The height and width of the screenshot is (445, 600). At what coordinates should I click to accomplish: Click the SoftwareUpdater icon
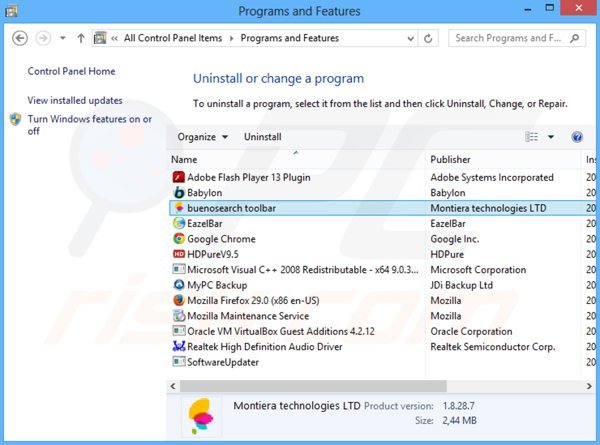click(179, 362)
